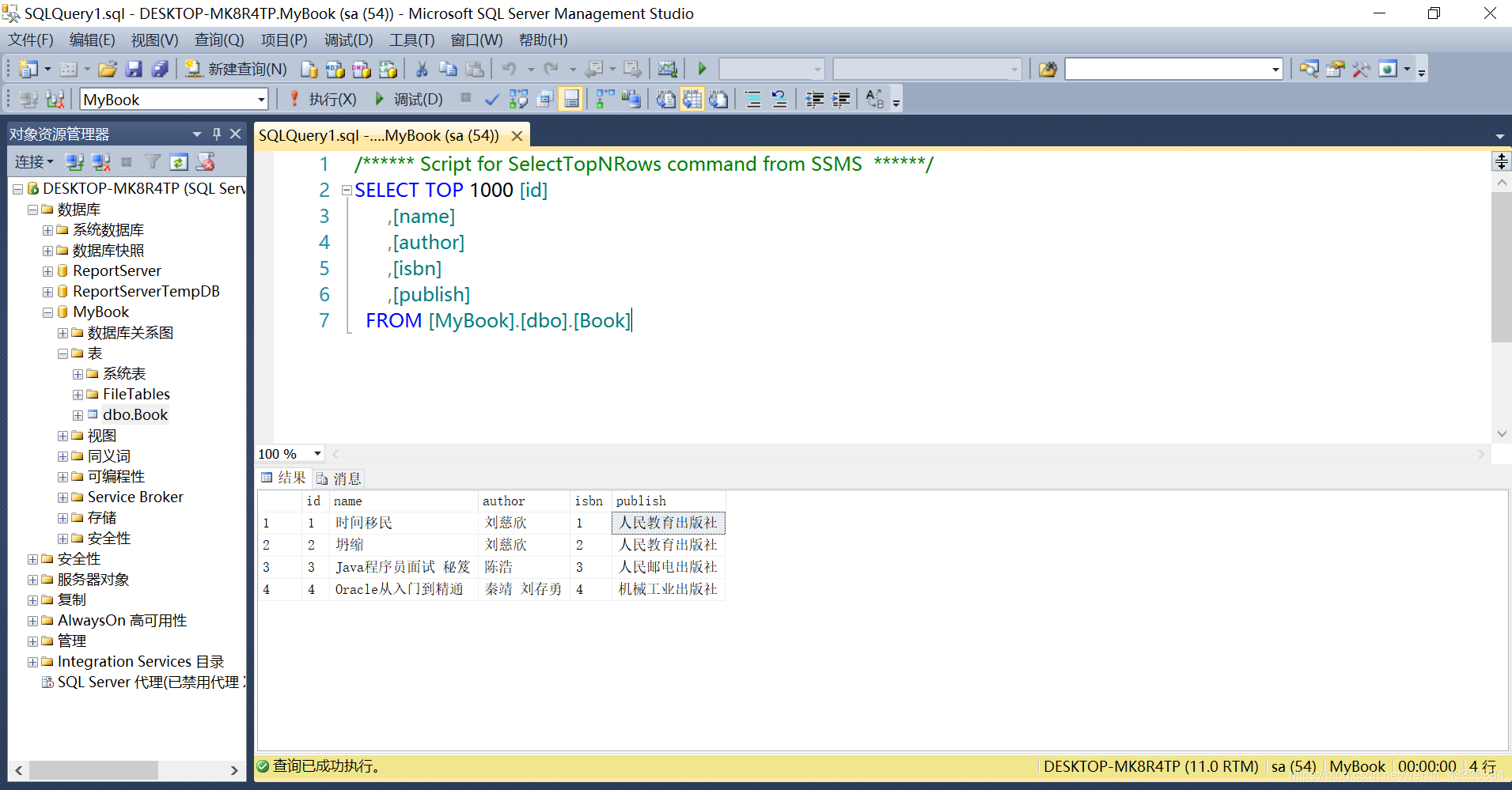Click the New Project toolbar icon
The width and height of the screenshot is (1512, 790).
click(28, 70)
